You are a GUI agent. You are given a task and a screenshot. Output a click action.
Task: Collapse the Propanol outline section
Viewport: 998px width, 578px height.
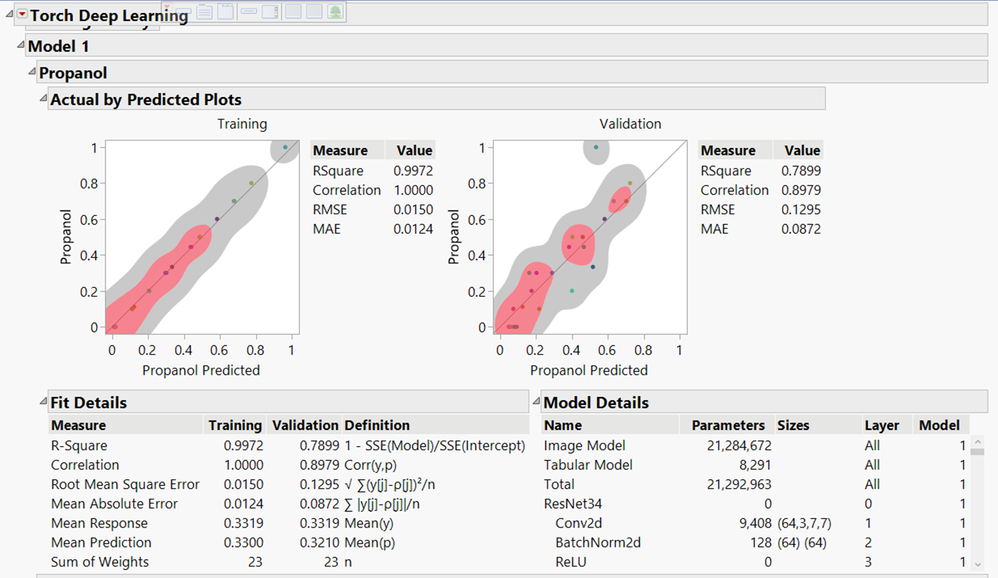(x=31, y=72)
